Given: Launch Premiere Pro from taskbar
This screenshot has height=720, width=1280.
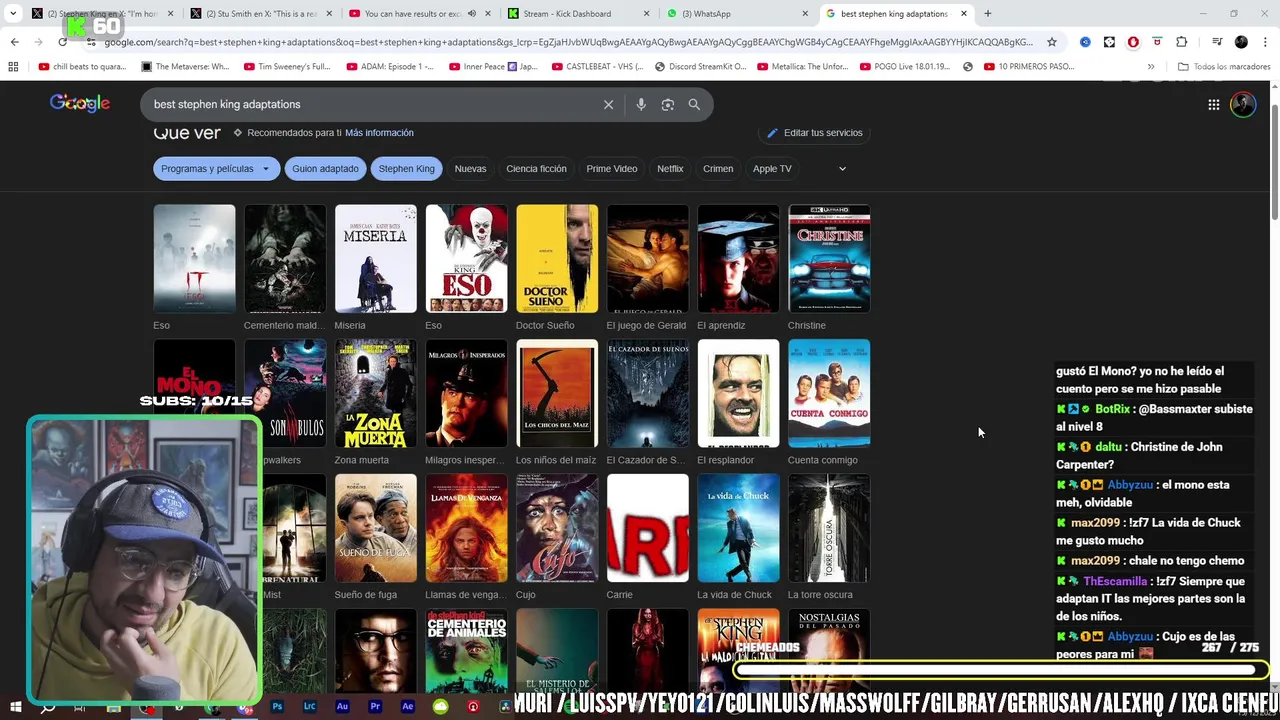Looking at the screenshot, I should tap(375, 706).
